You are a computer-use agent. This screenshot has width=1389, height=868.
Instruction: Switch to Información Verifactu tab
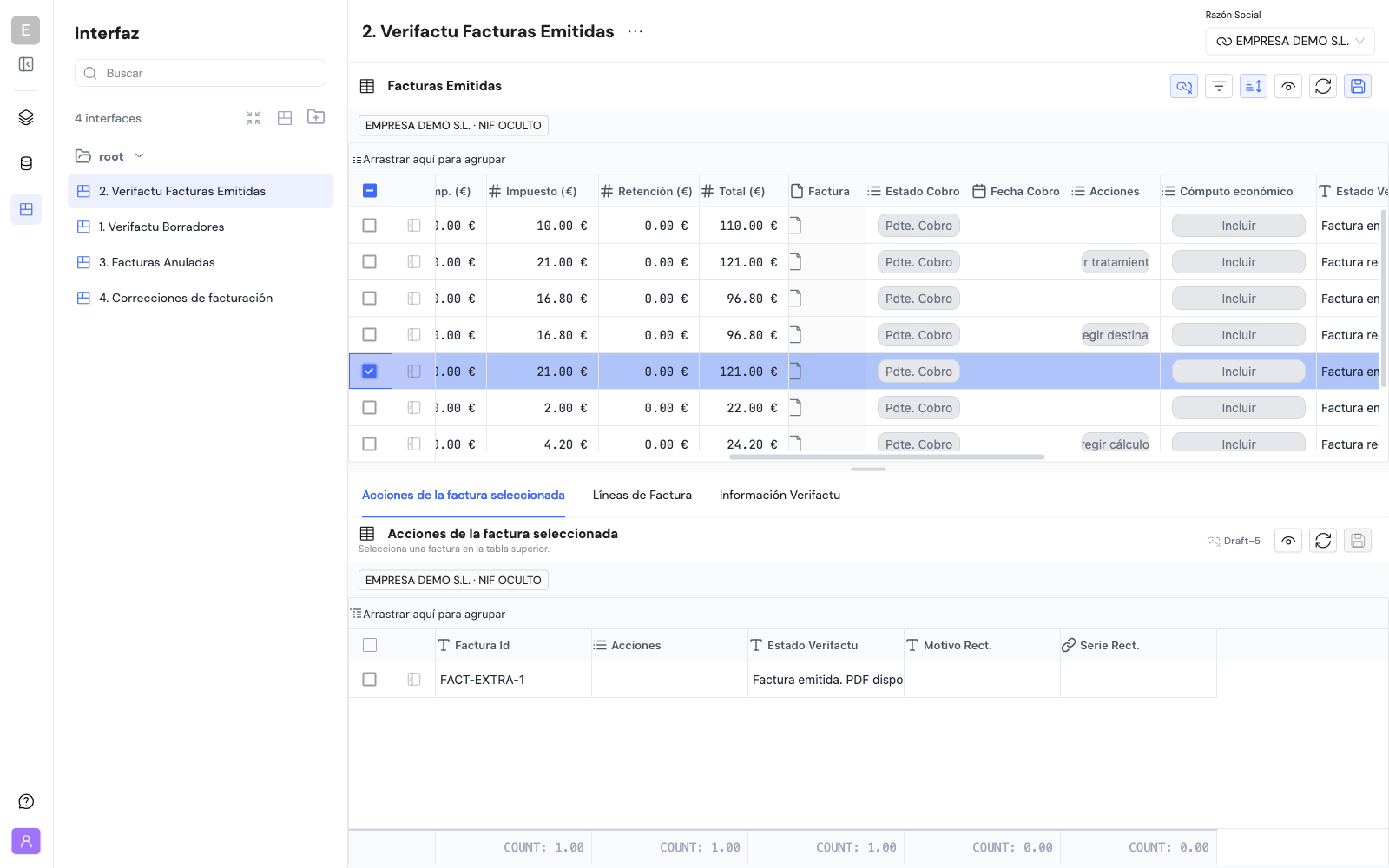[780, 496]
